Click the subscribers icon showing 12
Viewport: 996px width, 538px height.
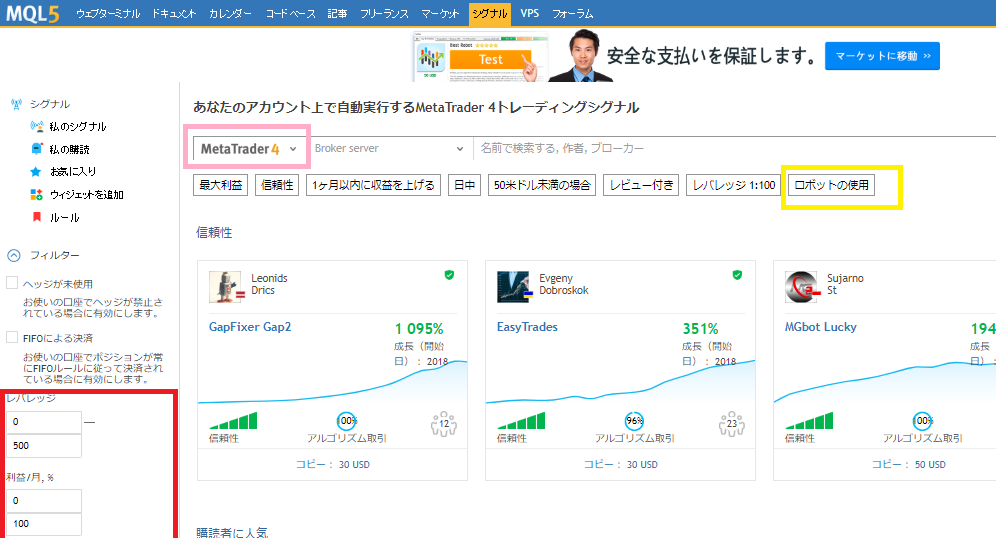[x=443, y=423]
